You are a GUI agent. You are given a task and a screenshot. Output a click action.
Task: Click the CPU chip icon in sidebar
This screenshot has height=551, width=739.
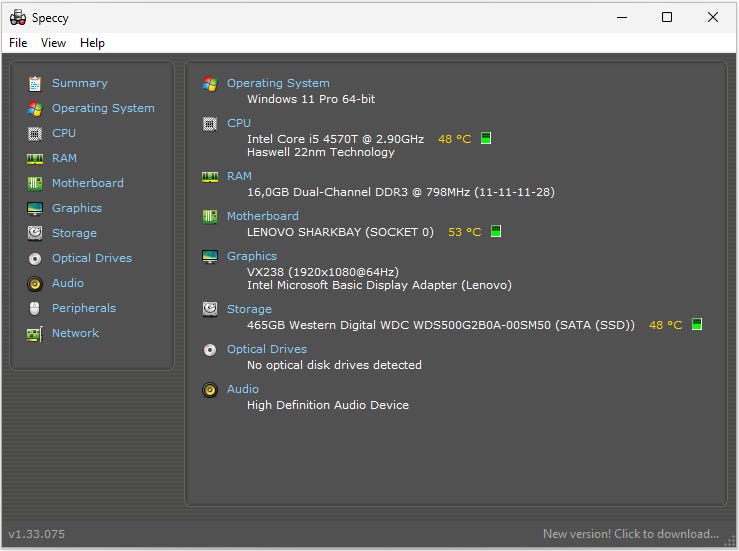(35, 133)
